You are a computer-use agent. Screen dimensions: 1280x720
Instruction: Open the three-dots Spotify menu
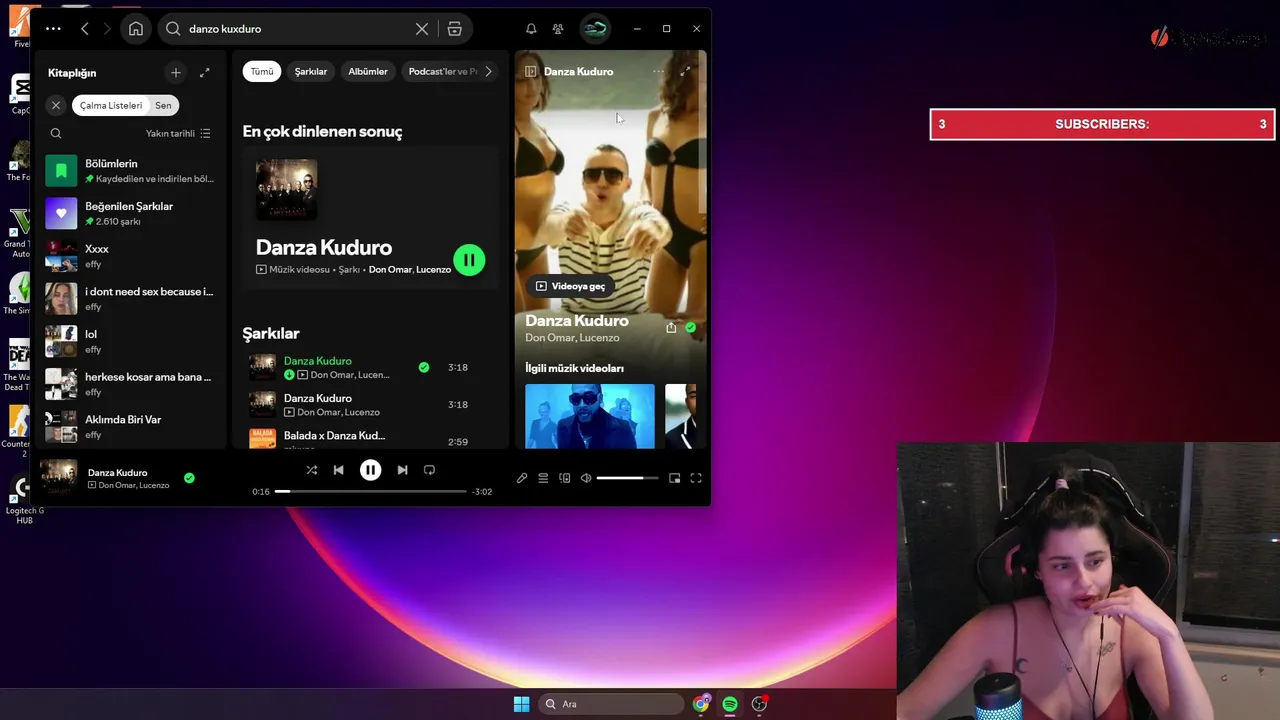pos(53,29)
